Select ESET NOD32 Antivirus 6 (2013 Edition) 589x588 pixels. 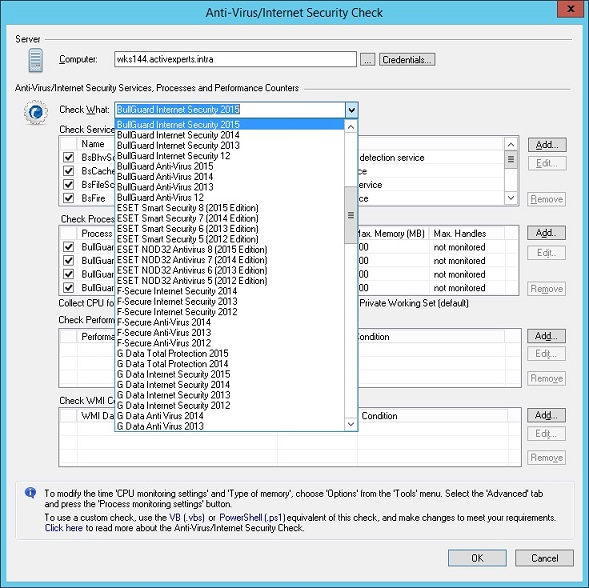[230, 270]
